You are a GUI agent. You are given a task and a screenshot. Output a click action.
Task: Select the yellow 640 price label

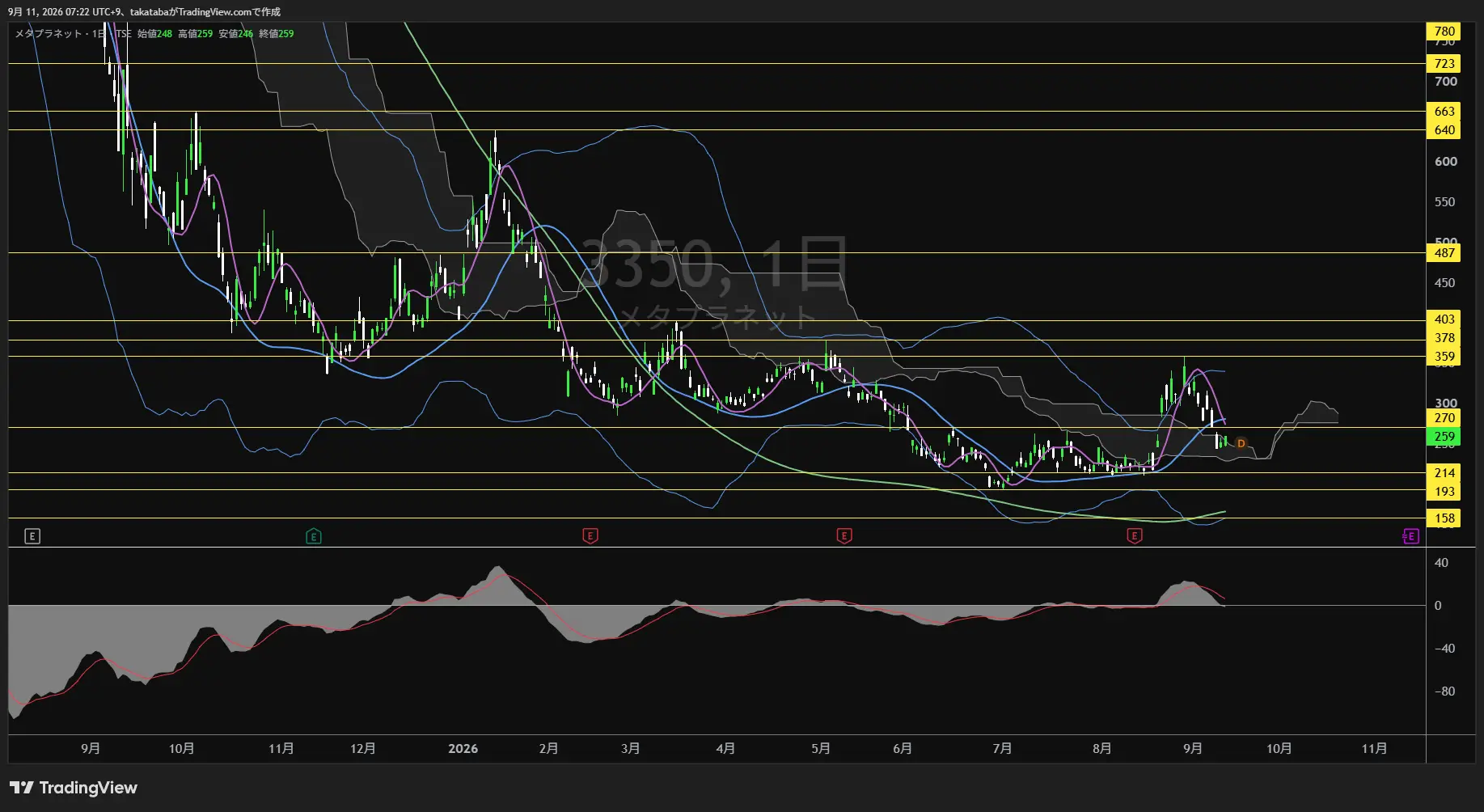point(1444,130)
